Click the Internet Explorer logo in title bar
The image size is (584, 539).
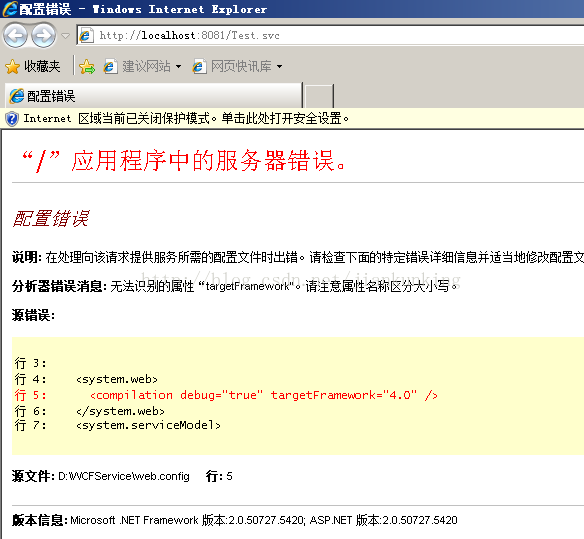click(x=10, y=9)
